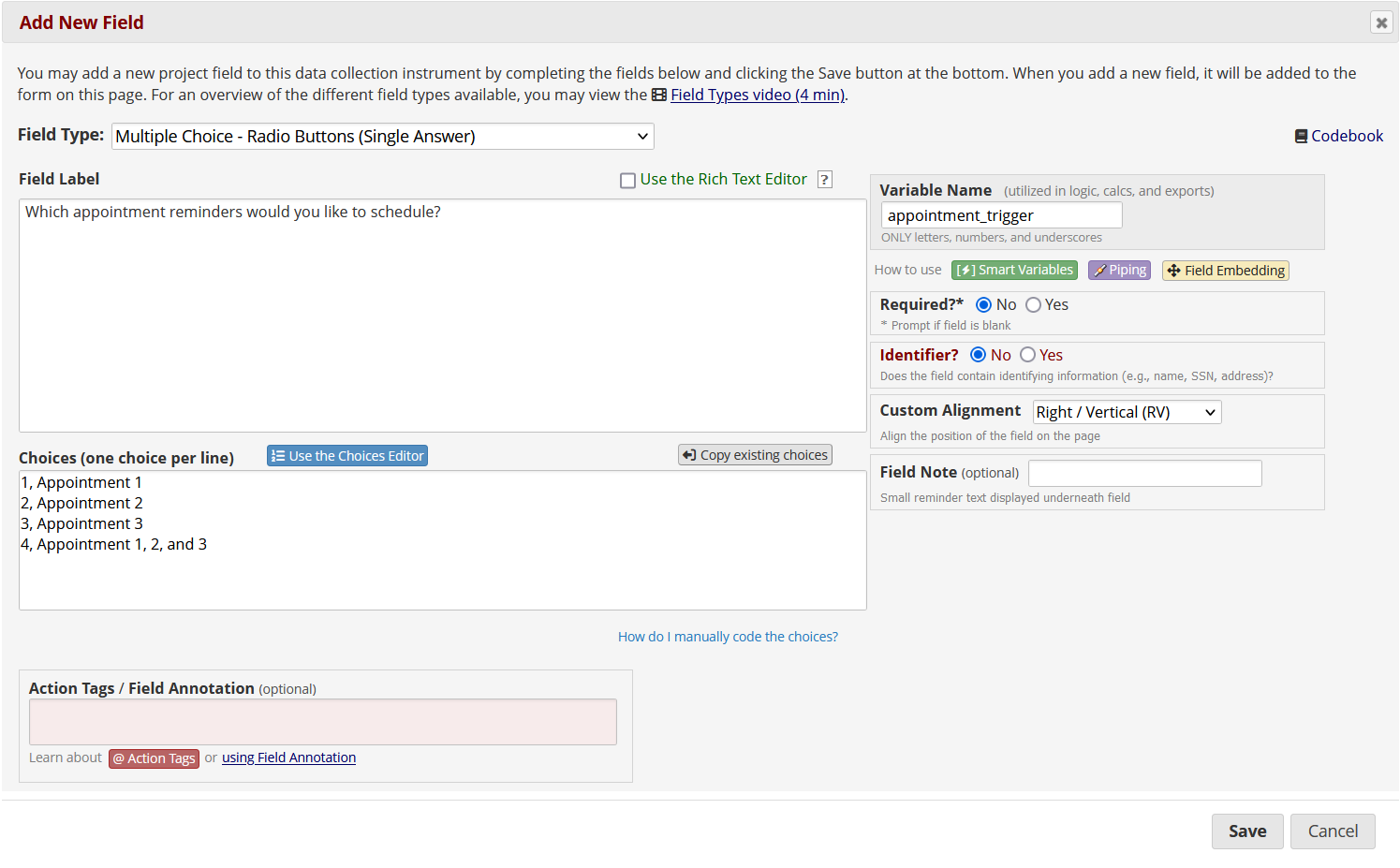This screenshot has height=868, width=1400.
Task: Open Field Embedding help
Action: [1226, 271]
